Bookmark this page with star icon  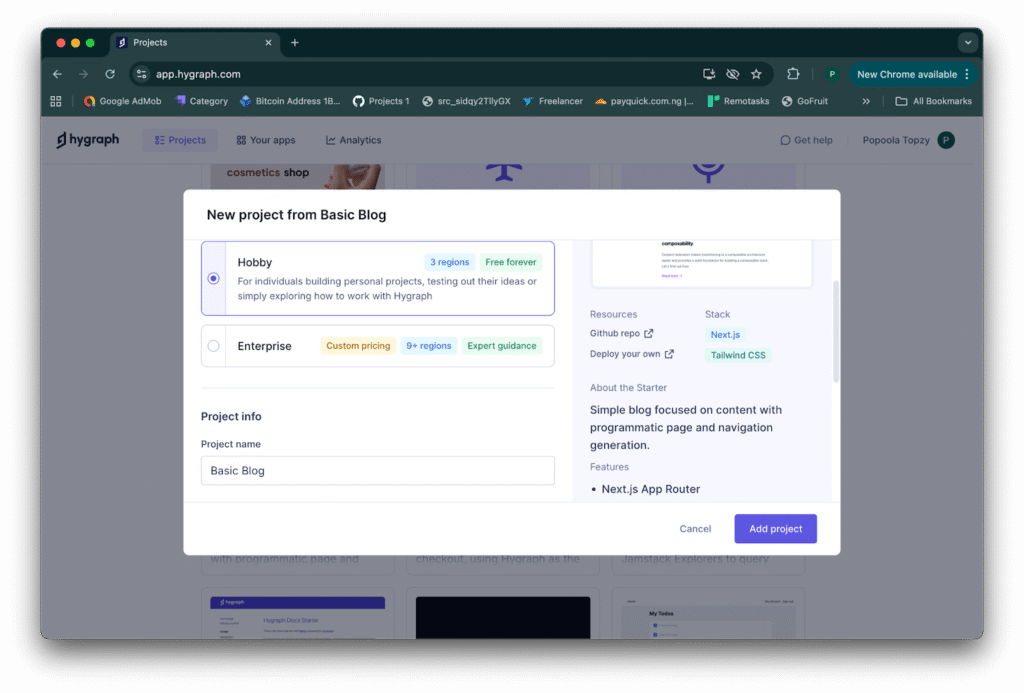tap(756, 74)
